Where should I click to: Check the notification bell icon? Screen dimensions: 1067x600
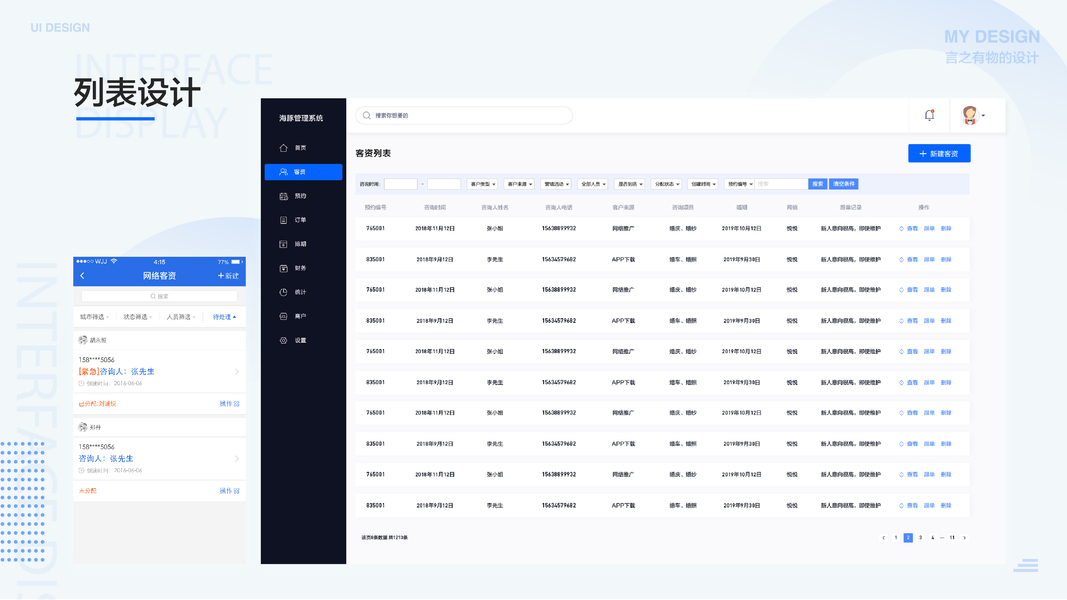[x=929, y=115]
